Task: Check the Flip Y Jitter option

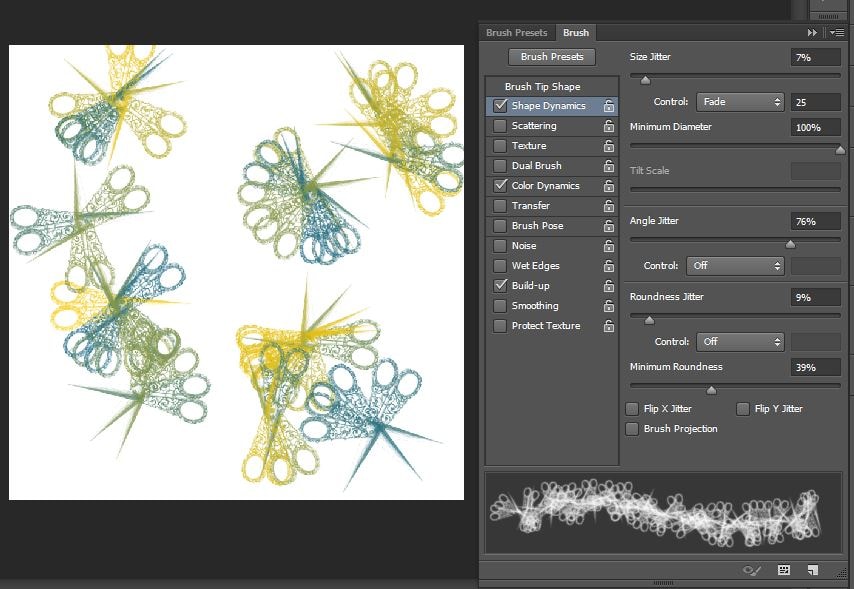Action: tap(743, 409)
